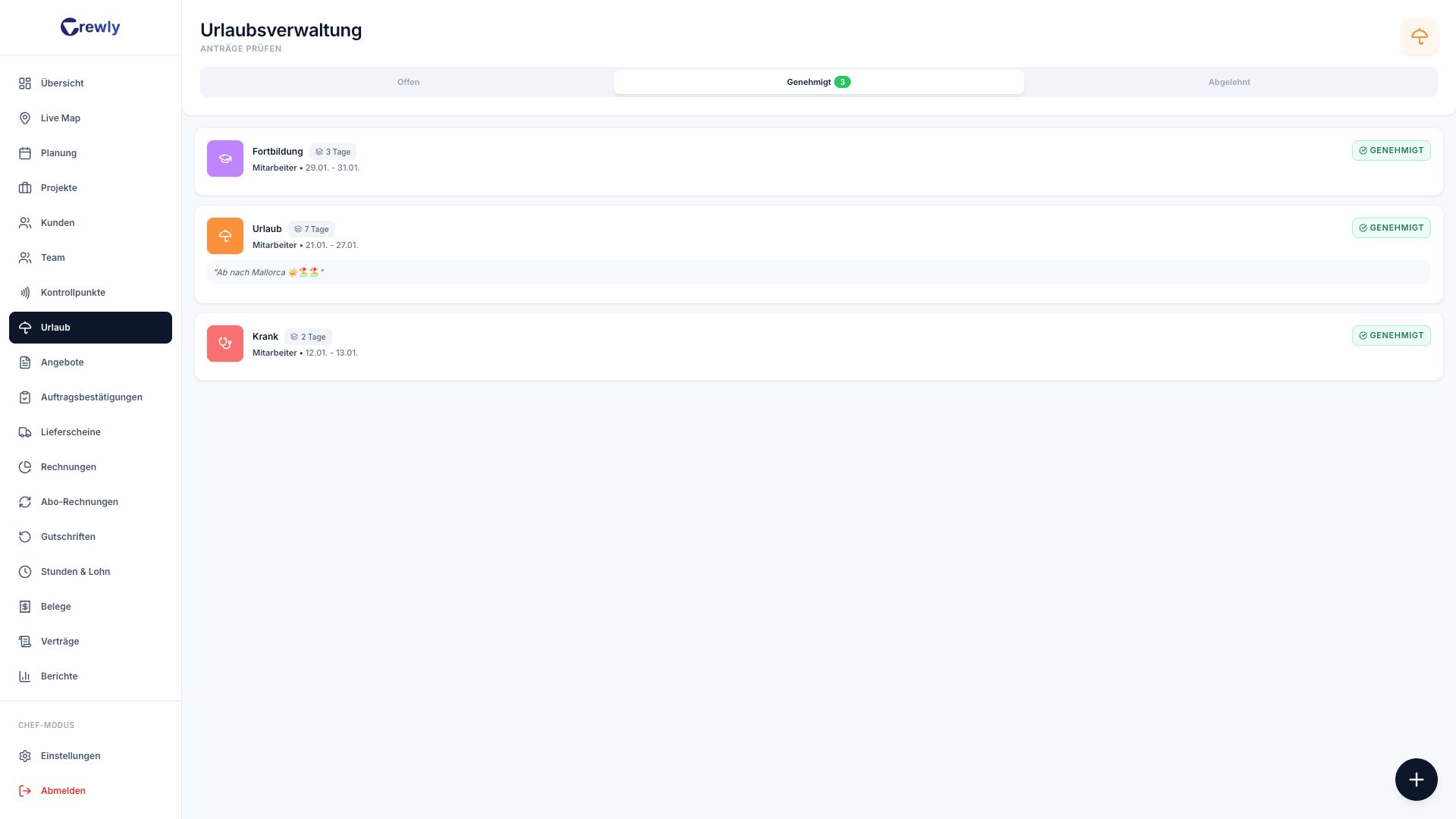Open Live Map from sidebar

pyautogui.click(x=61, y=118)
